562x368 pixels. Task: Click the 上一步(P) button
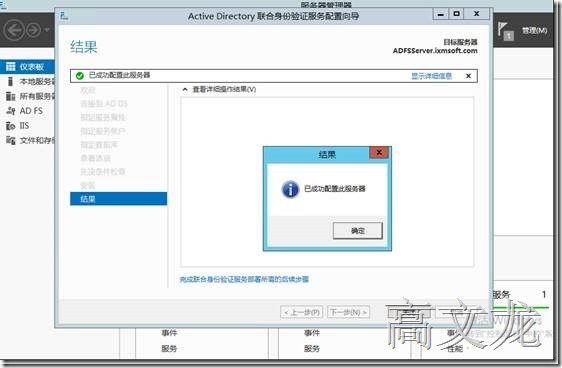click(301, 312)
